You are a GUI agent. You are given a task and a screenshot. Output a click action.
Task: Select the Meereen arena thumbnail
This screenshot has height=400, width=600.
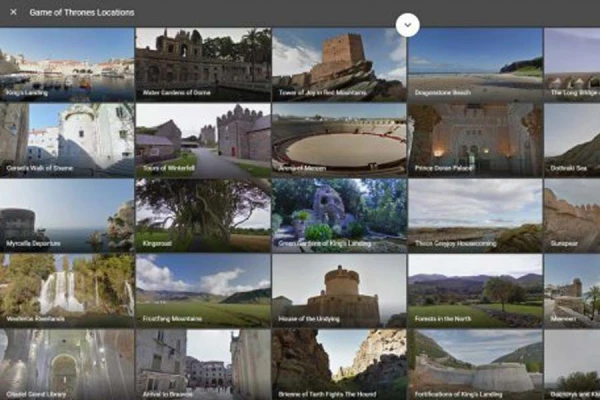click(x=339, y=140)
